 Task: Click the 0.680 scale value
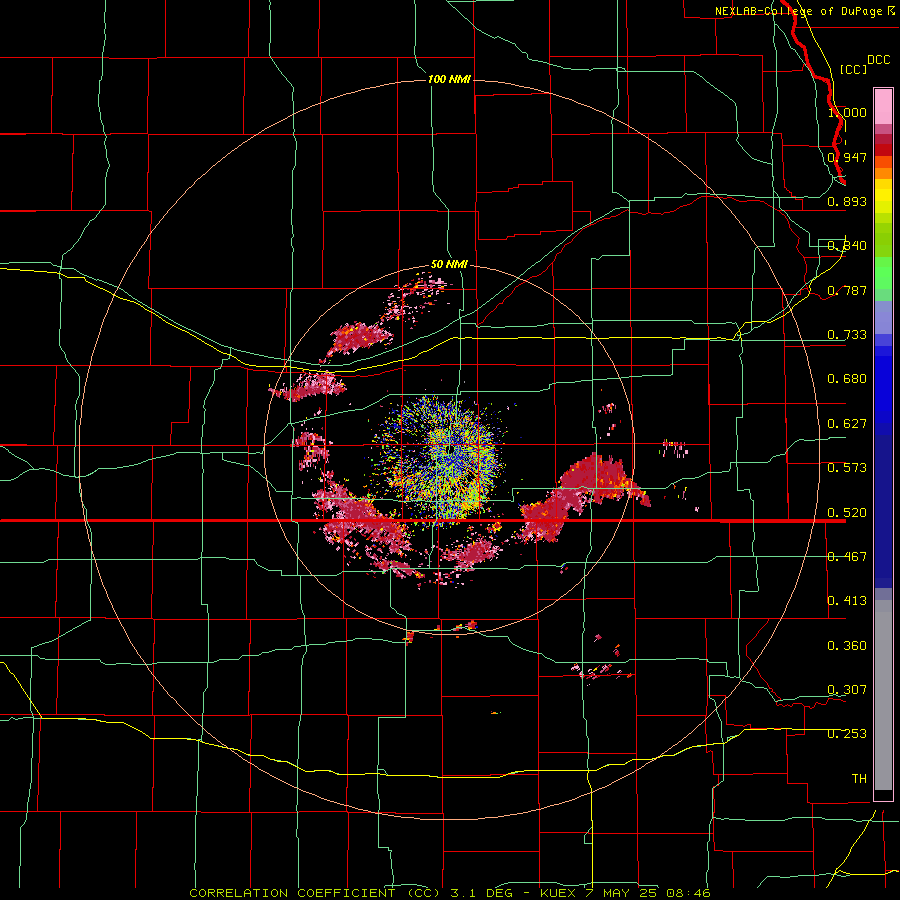pos(847,378)
